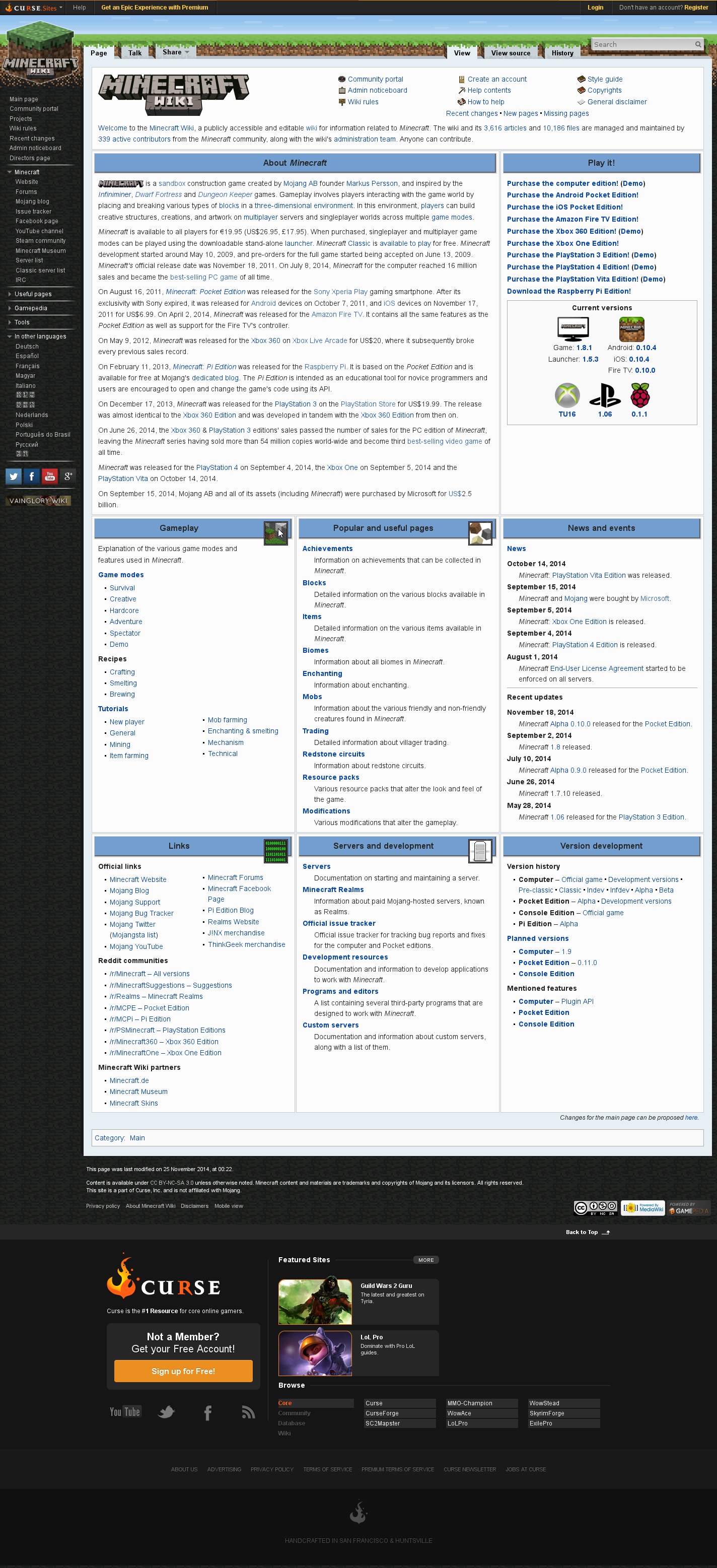This screenshot has height=1568, width=717.
Task: Open the View source tab
Action: (511, 53)
